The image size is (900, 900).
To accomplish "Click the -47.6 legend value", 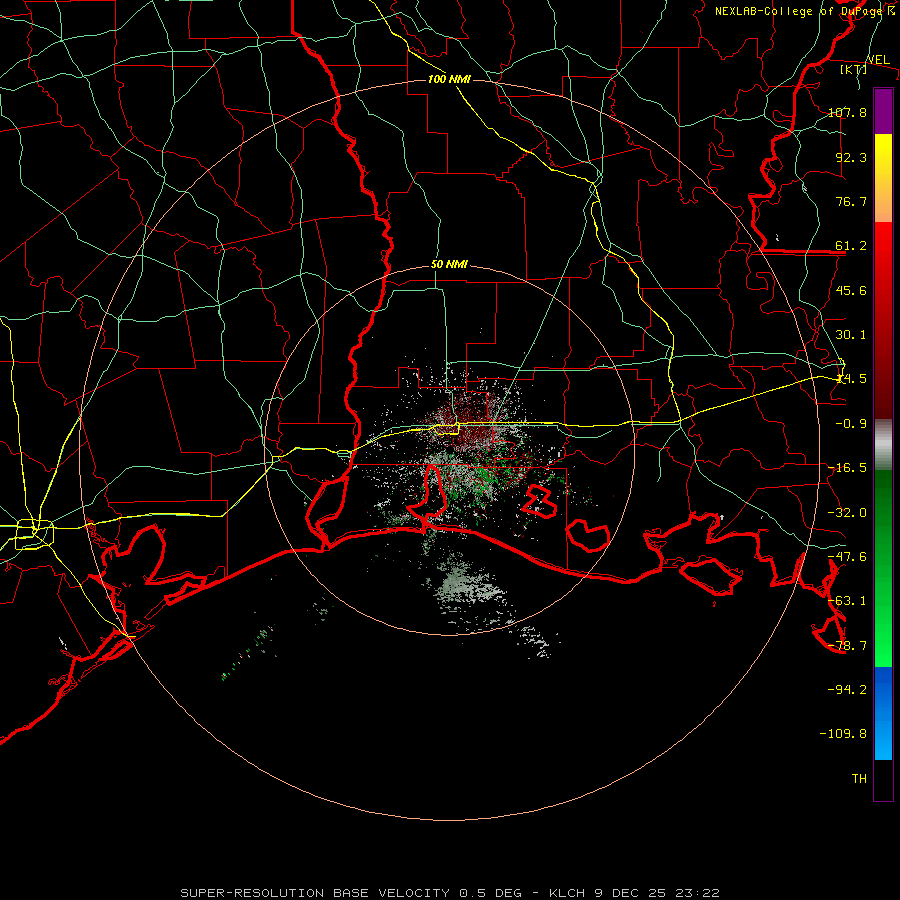I will [847, 557].
